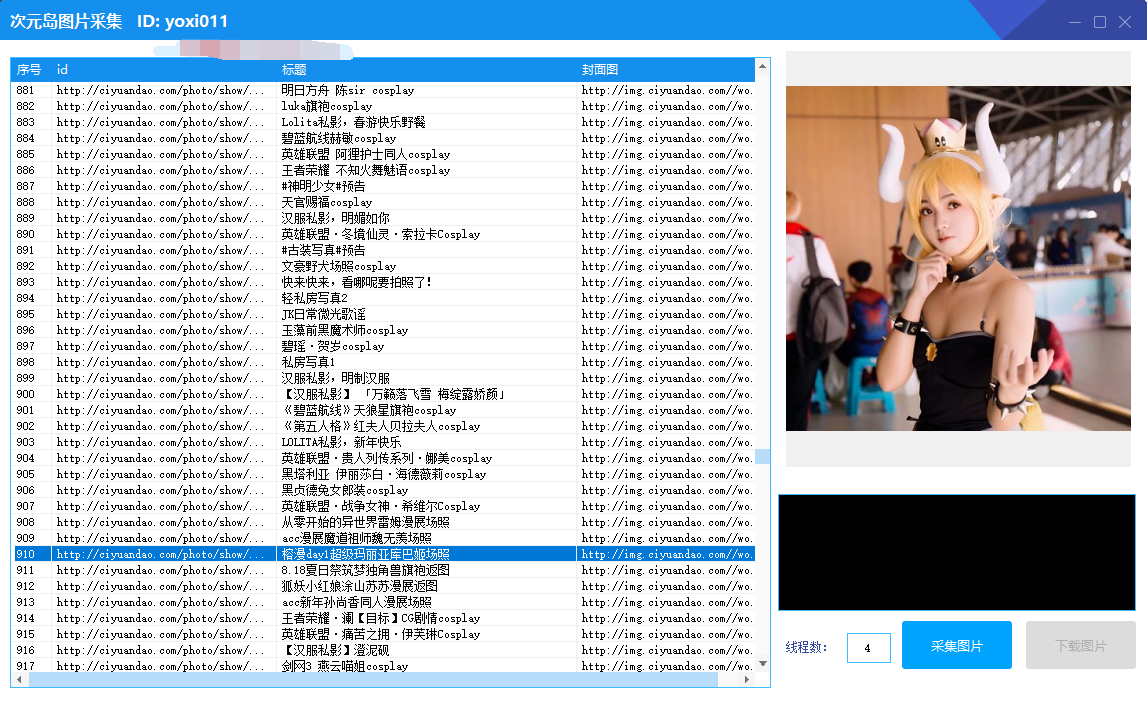The height and width of the screenshot is (701, 1147).
Task: Click the vertical scrollbar thumb
Action: [x=762, y=456]
